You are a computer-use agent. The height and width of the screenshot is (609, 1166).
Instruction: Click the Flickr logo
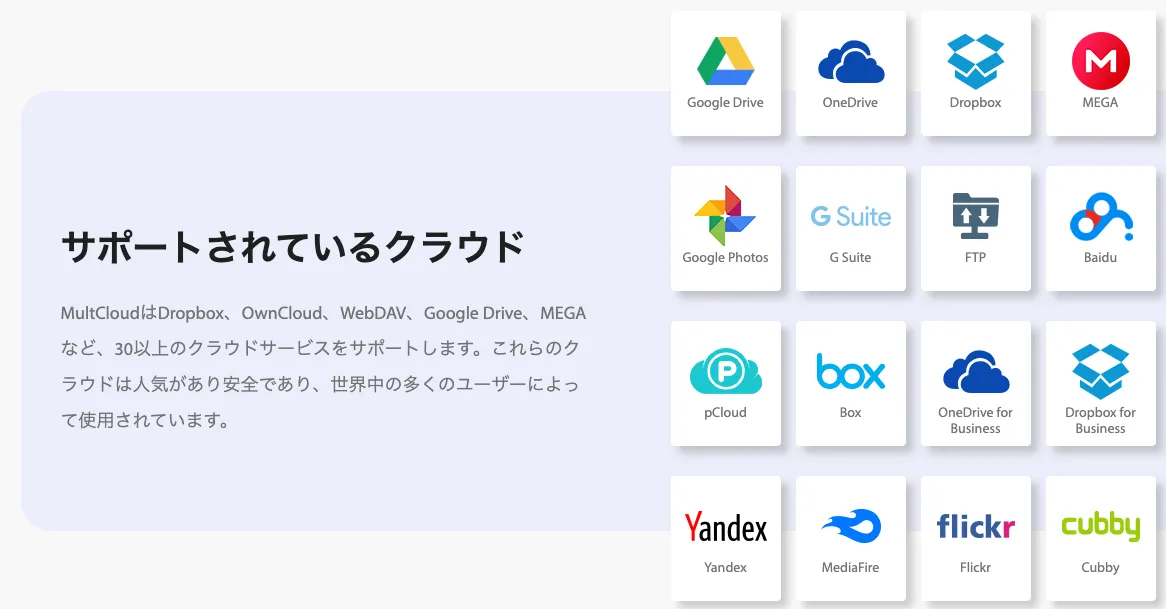(975, 526)
